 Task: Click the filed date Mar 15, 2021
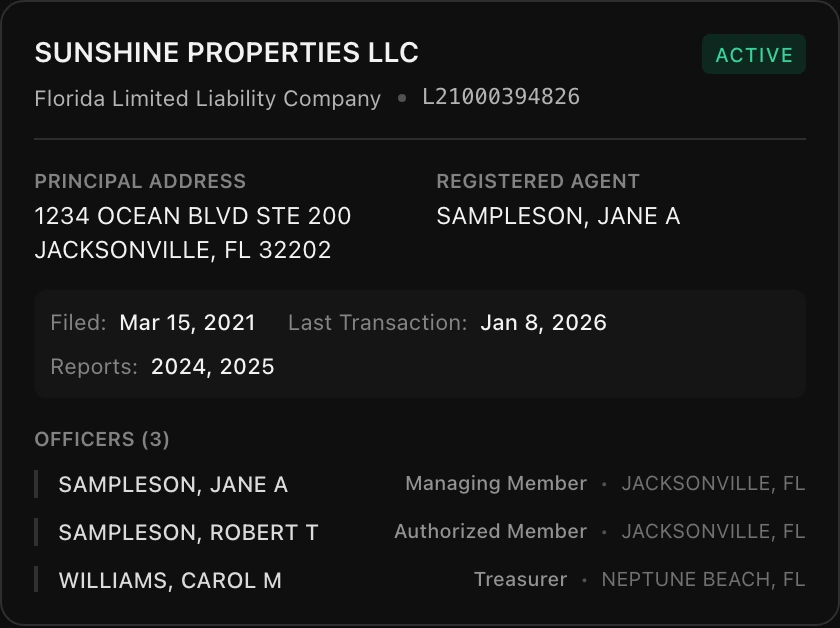coord(187,323)
